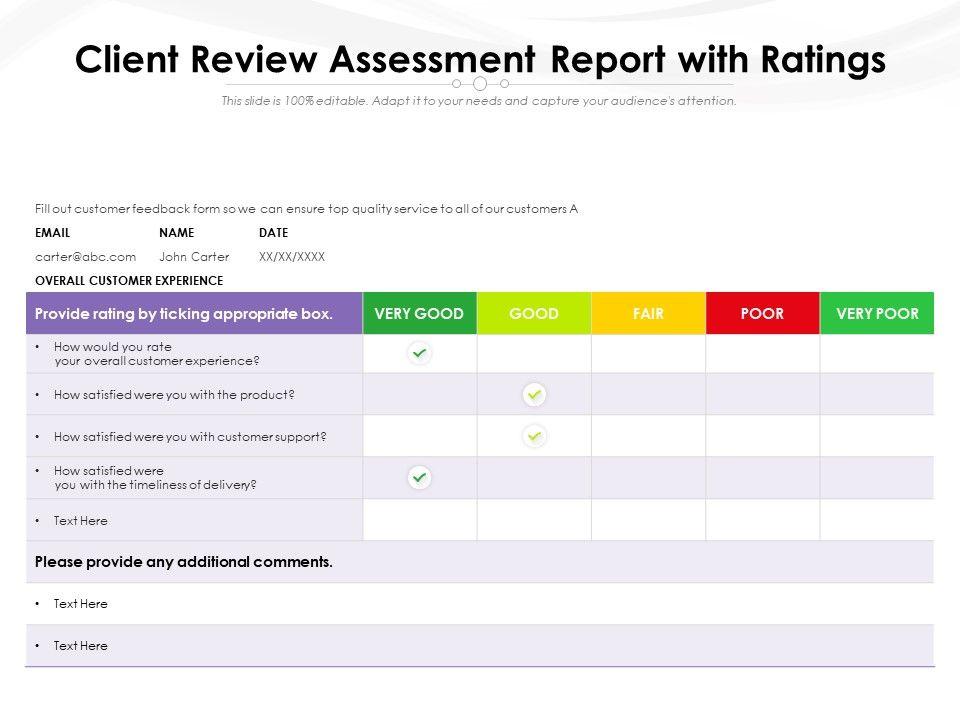
Task: Click the Very Good checkmark for overall customer experience
Action: (x=420, y=353)
